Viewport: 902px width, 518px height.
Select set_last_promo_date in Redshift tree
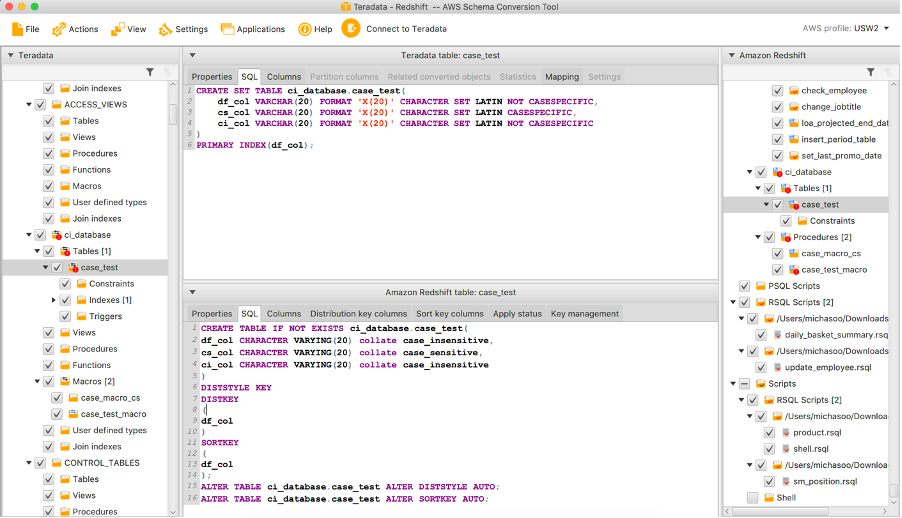click(841, 155)
